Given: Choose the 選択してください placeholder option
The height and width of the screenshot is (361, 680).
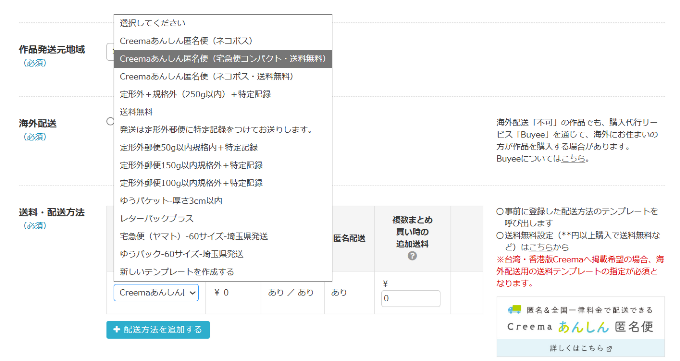Looking at the screenshot, I should (223, 23).
